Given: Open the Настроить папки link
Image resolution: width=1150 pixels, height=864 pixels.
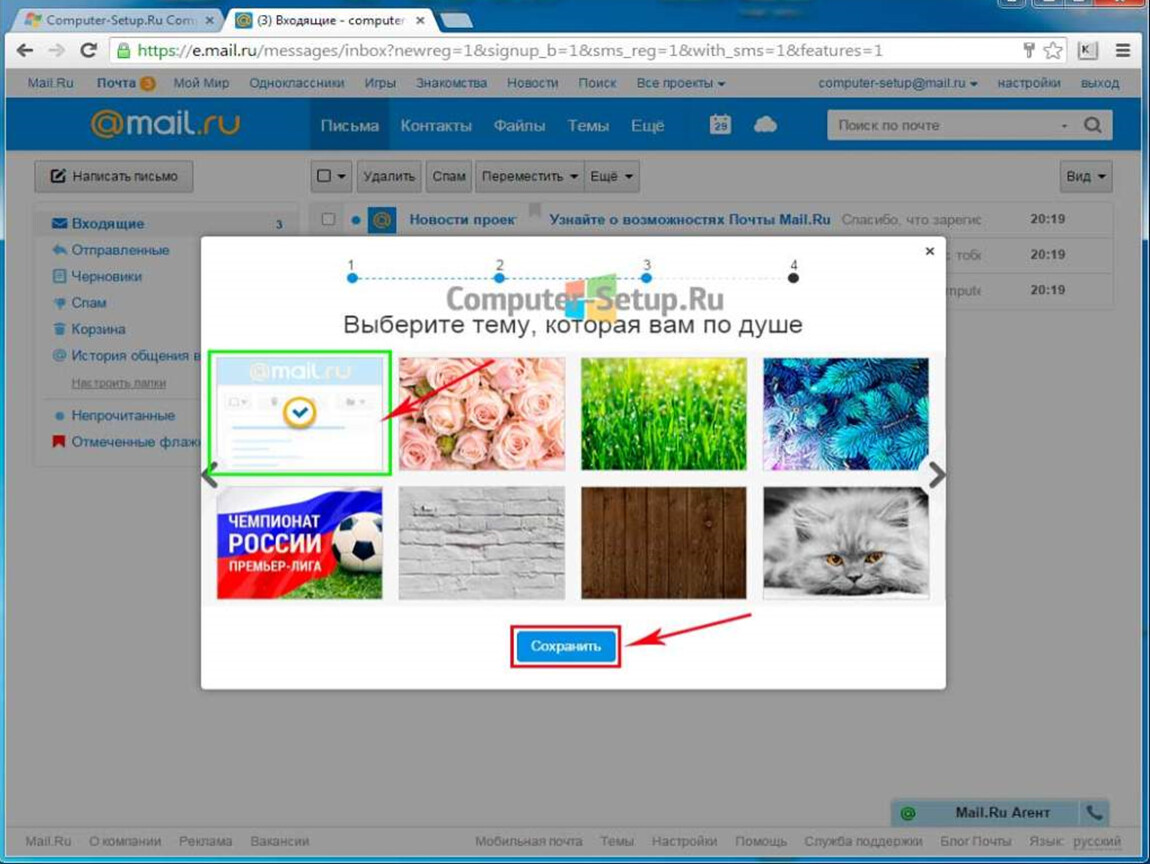Looking at the screenshot, I should pos(118,383).
